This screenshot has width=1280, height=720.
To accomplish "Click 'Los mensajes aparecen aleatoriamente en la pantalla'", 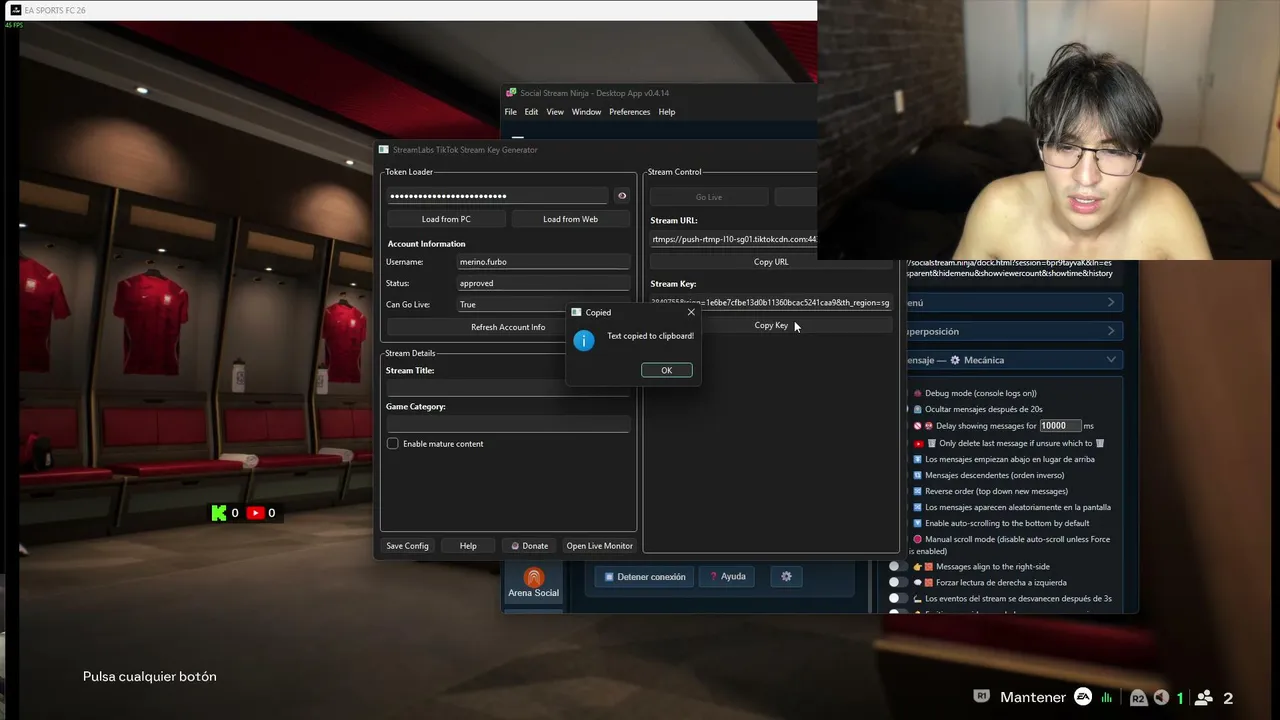I will click(1018, 507).
